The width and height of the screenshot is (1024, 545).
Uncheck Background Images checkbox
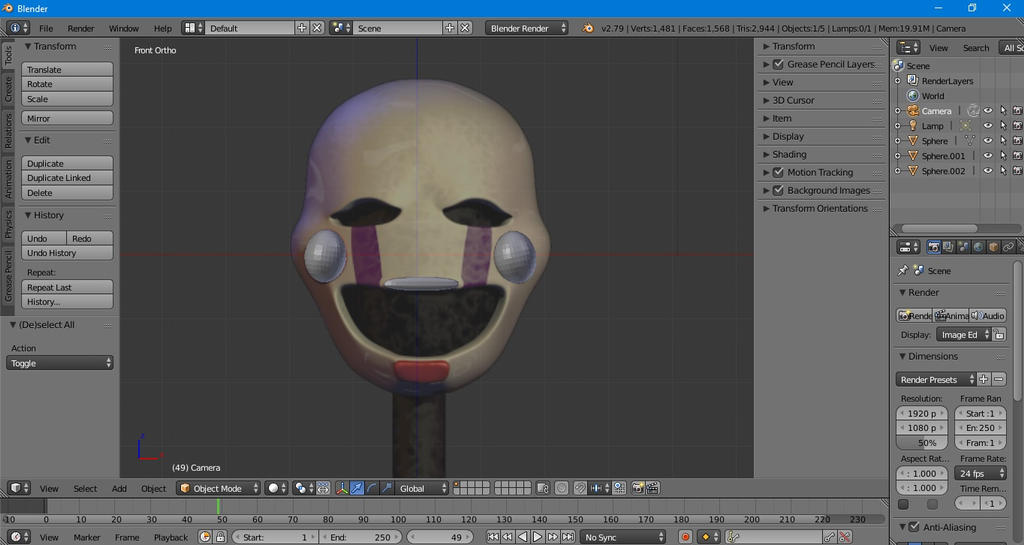click(x=778, y=190)
